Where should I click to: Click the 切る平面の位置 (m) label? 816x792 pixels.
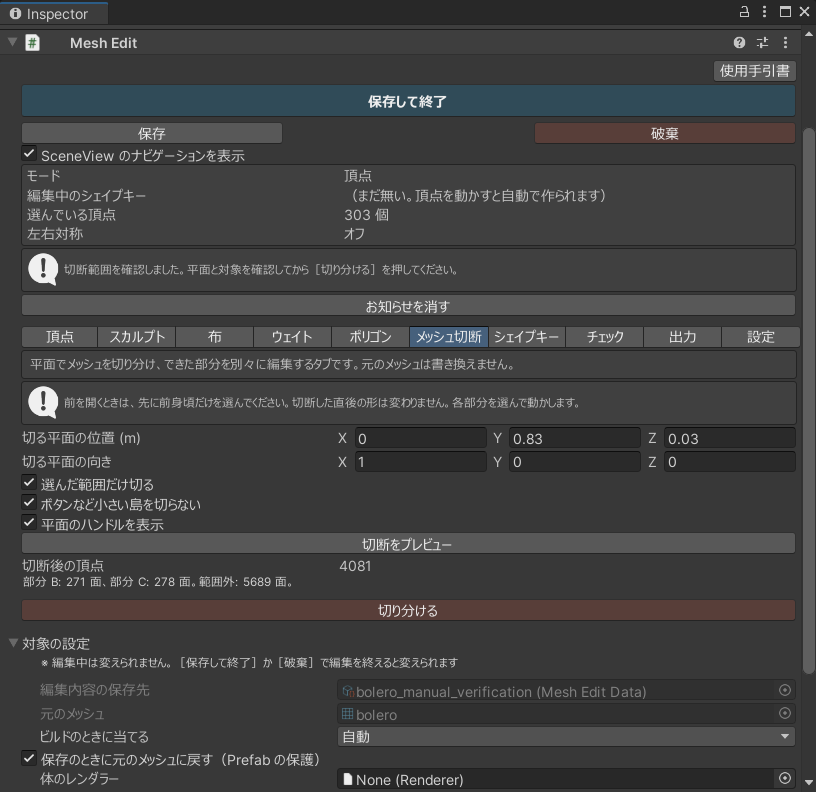click(81, 438)
